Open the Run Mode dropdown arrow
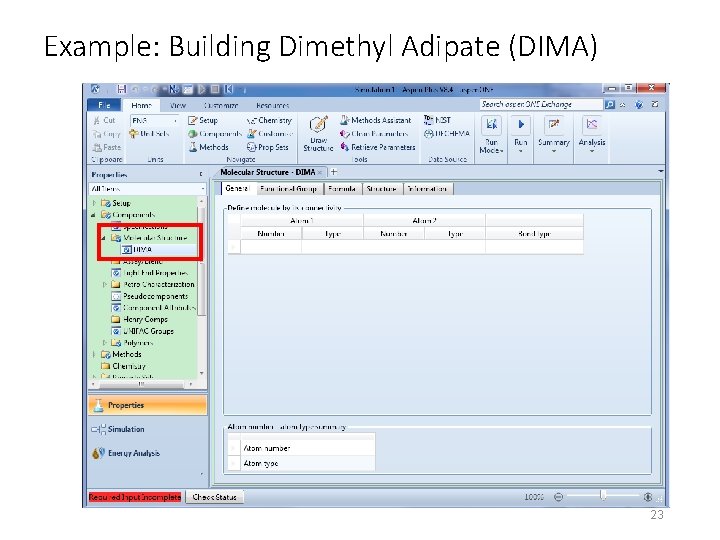This screenshot has height=540, width=720. click(501, 151)
